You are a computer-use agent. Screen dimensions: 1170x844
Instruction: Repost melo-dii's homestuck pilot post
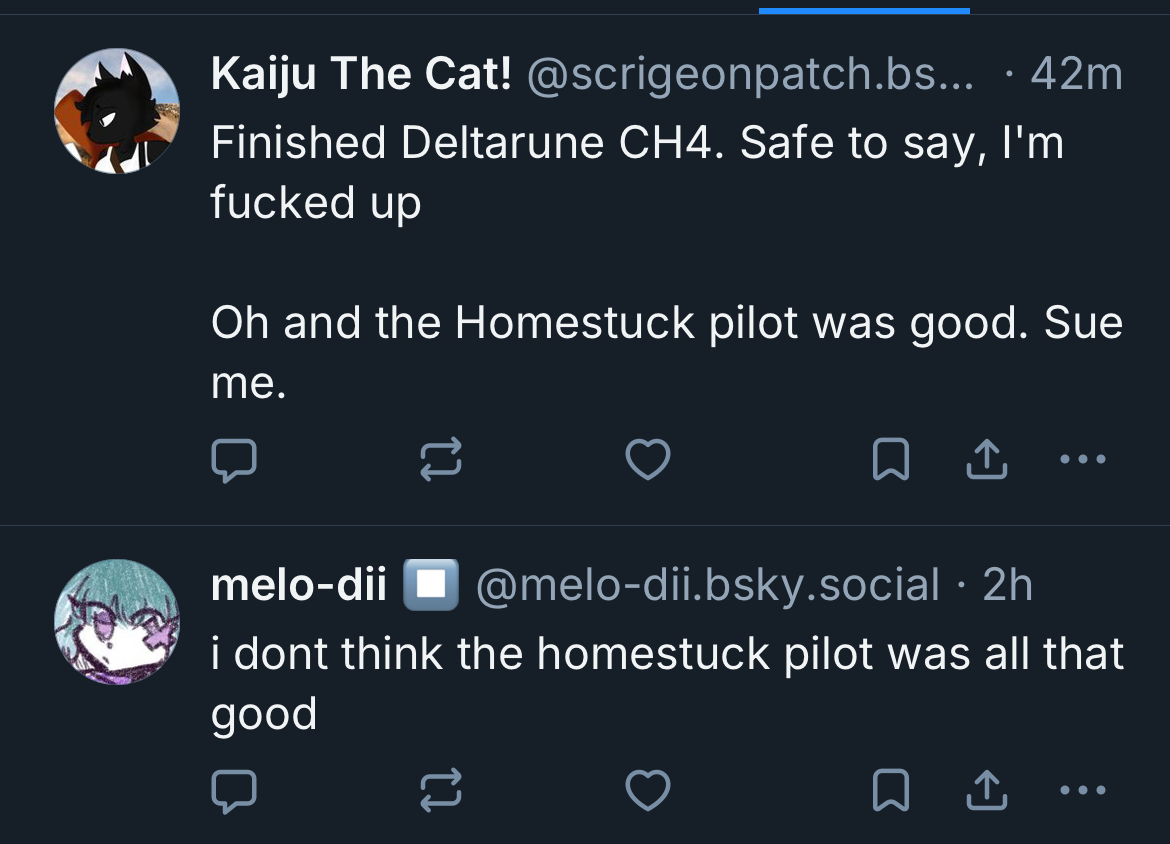point(439,791)
